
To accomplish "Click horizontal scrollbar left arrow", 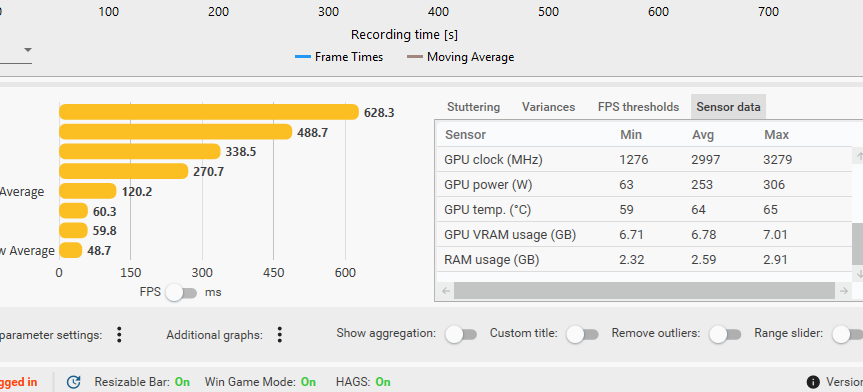I will tap(446, 291).
